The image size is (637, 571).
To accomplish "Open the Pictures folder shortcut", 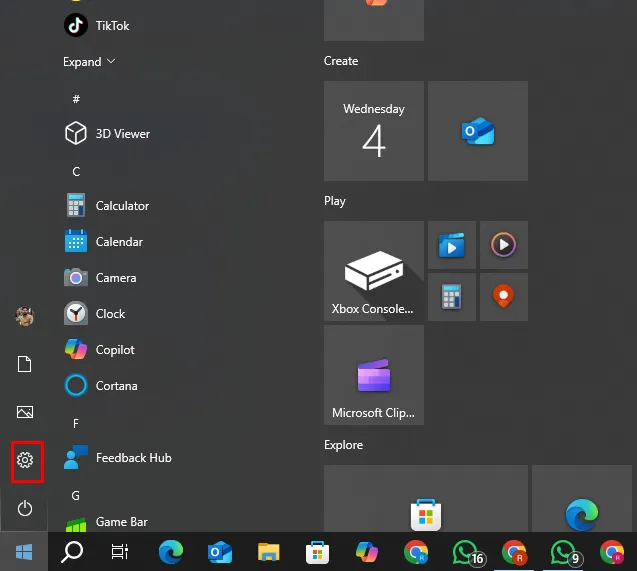I will [25, 412].
